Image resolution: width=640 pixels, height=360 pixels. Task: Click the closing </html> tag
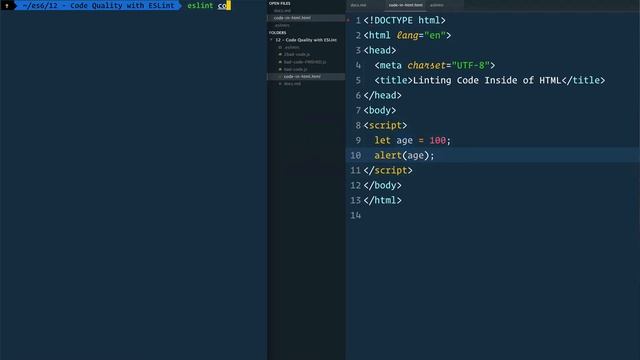[x=382, y=200]
